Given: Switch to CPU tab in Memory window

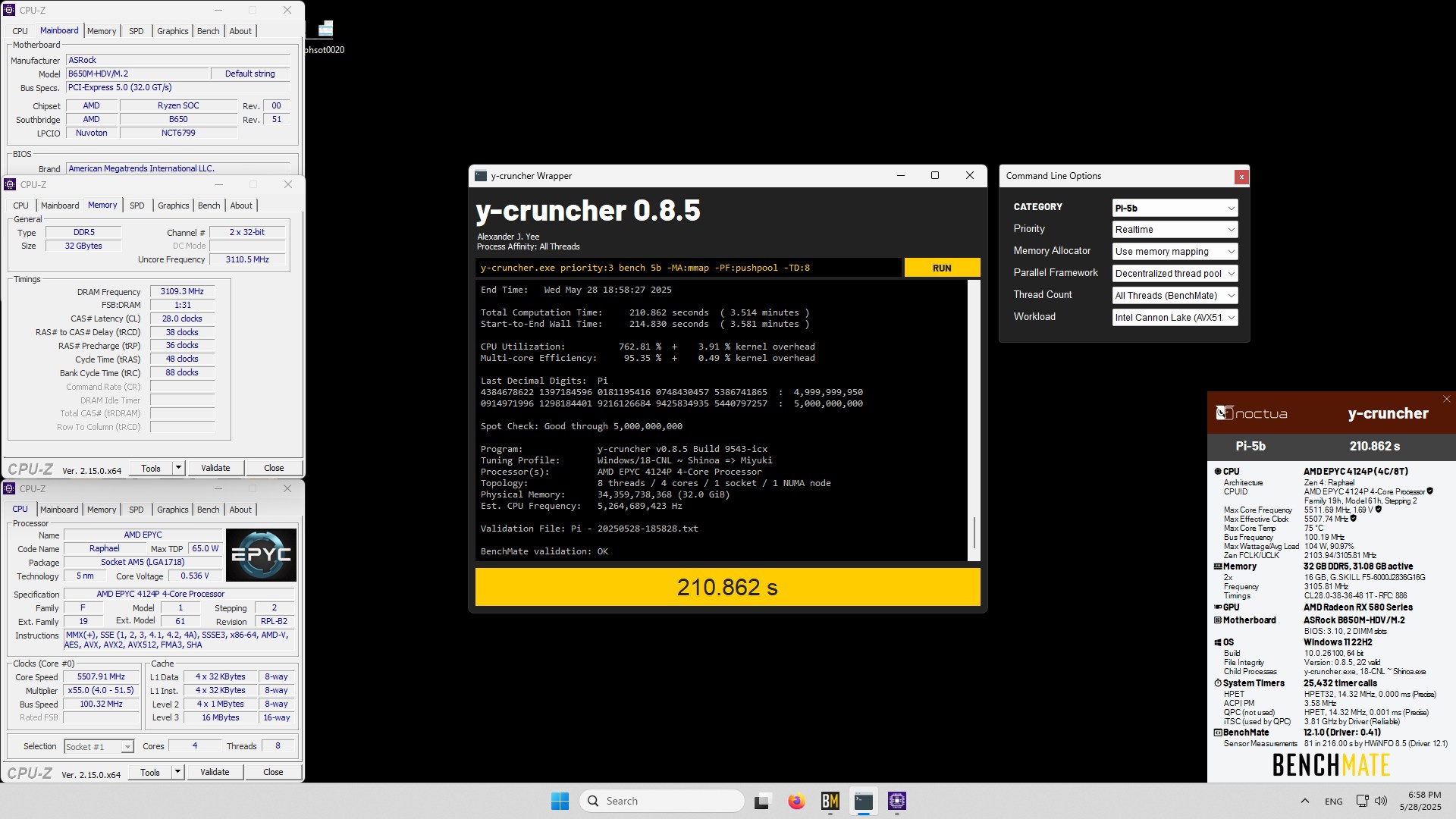Looking at the screenshot, I should point(21,206).
